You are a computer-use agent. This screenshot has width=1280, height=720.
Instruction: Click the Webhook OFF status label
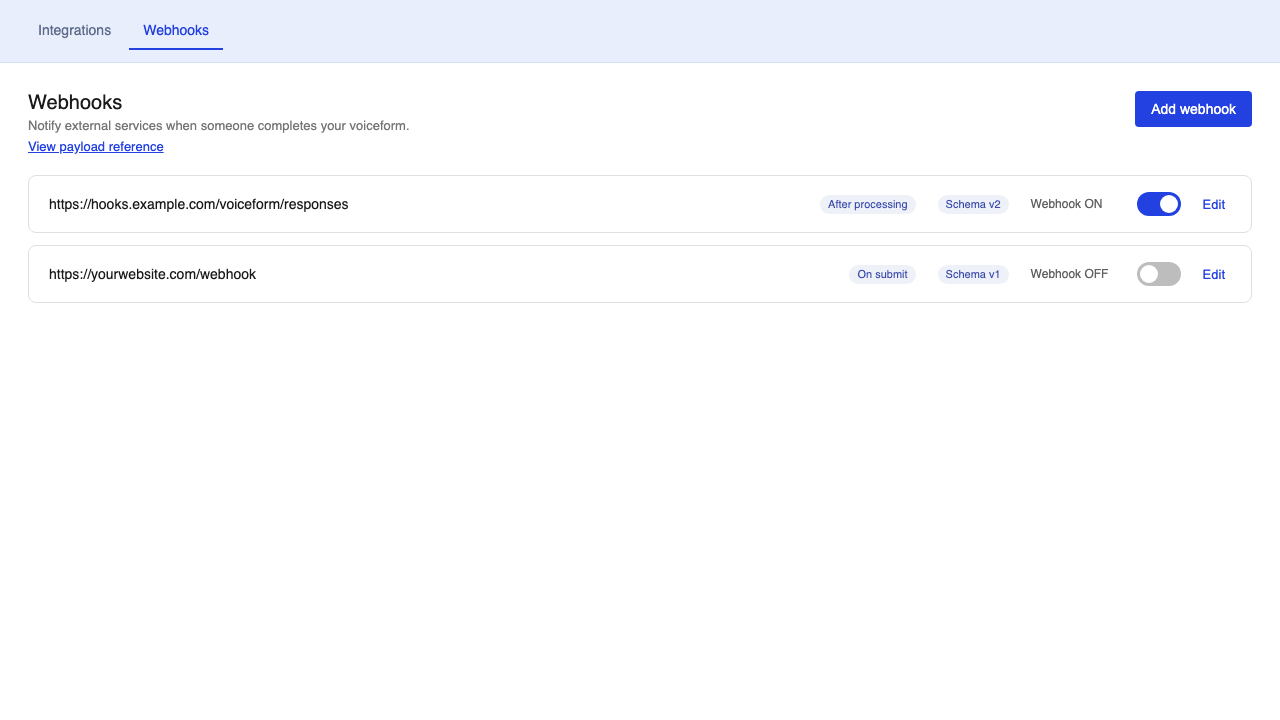coord(1069,274)
